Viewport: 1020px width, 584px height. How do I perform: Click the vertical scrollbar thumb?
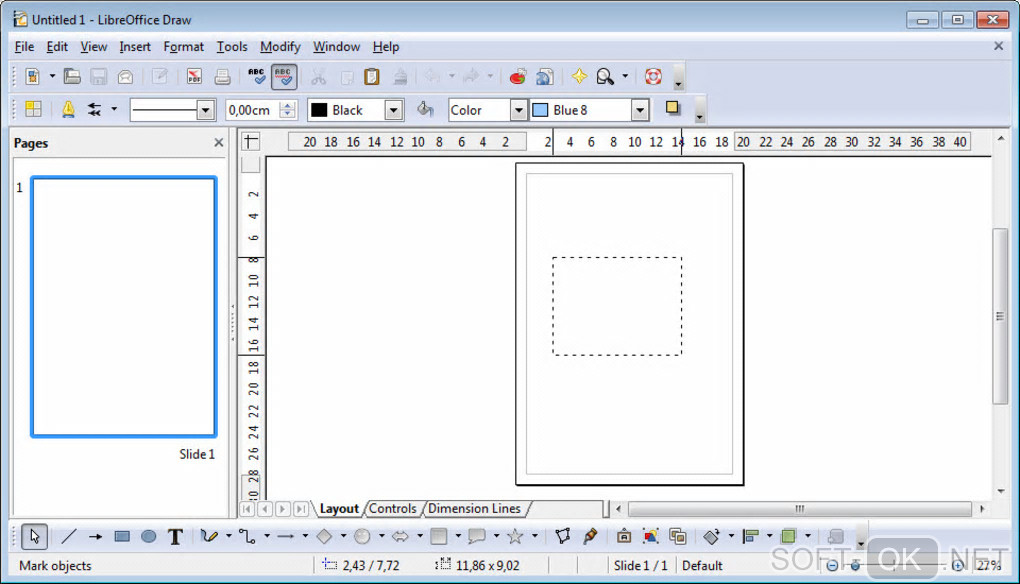coord(1000,316)
